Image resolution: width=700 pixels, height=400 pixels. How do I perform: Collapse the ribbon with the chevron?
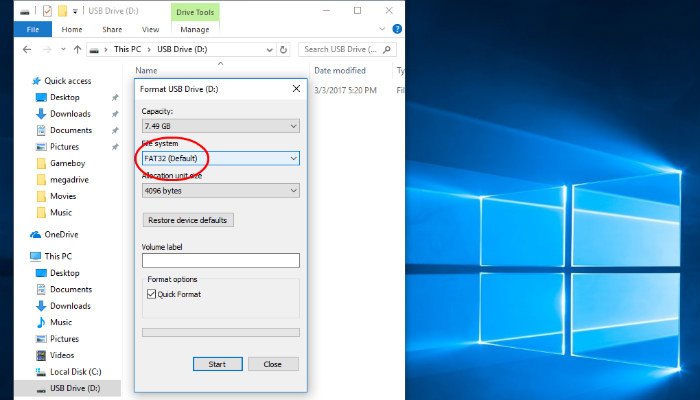[x=382, y=29]
